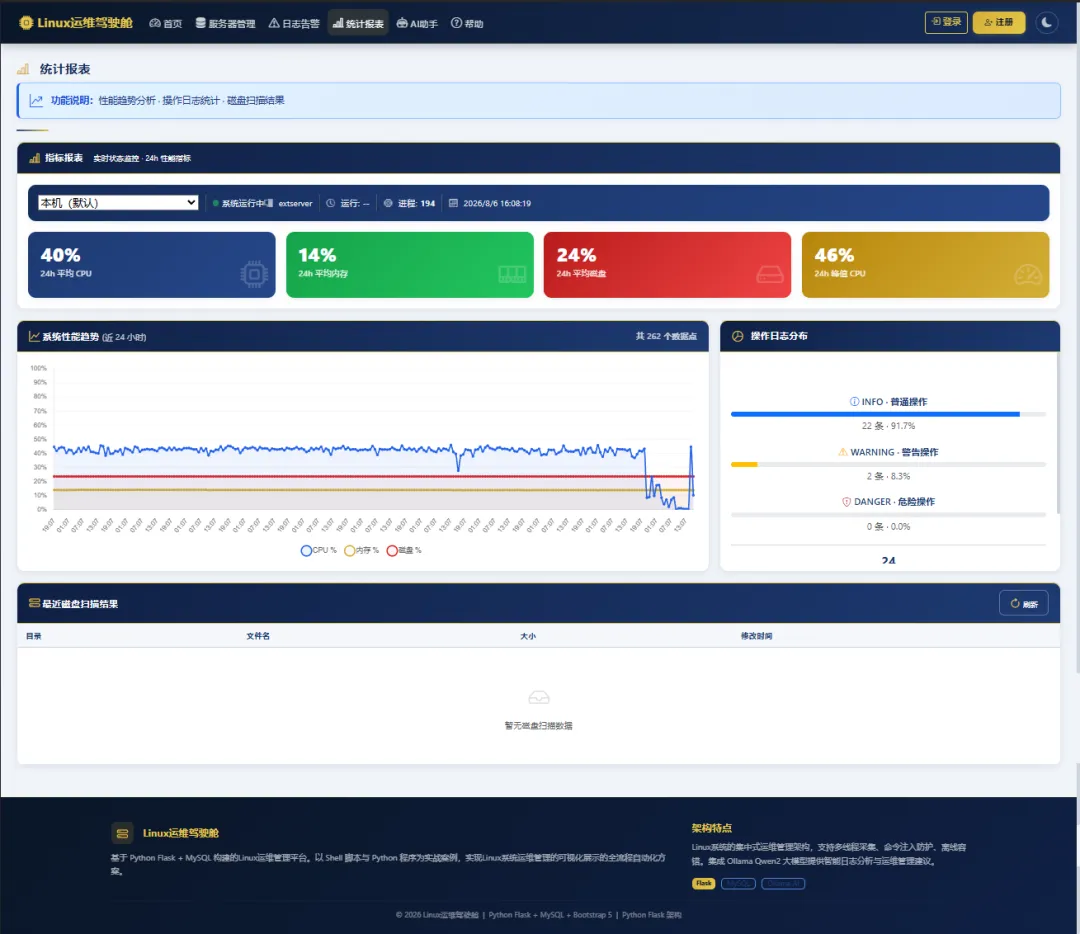Click the bar chart icon beside 统计报表 heading
The image size is (1080, 934).
pos(23,69)
